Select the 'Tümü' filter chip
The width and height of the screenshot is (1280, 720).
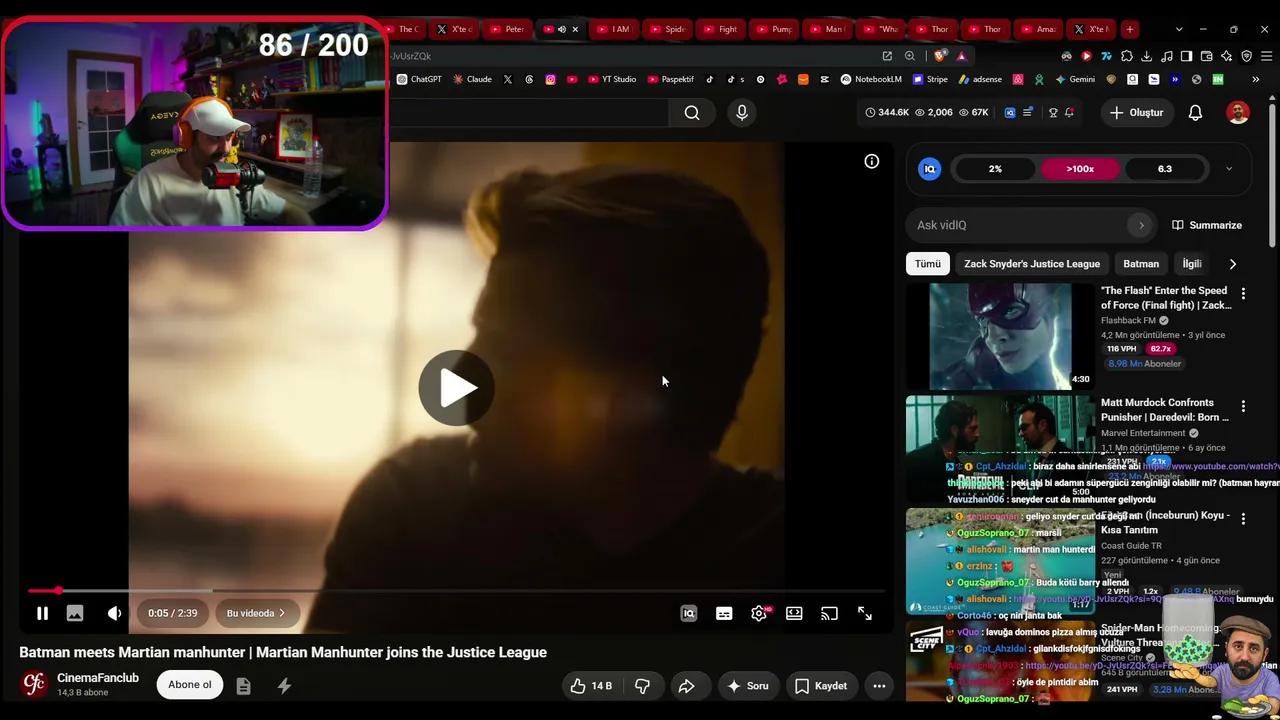(928, 264)
